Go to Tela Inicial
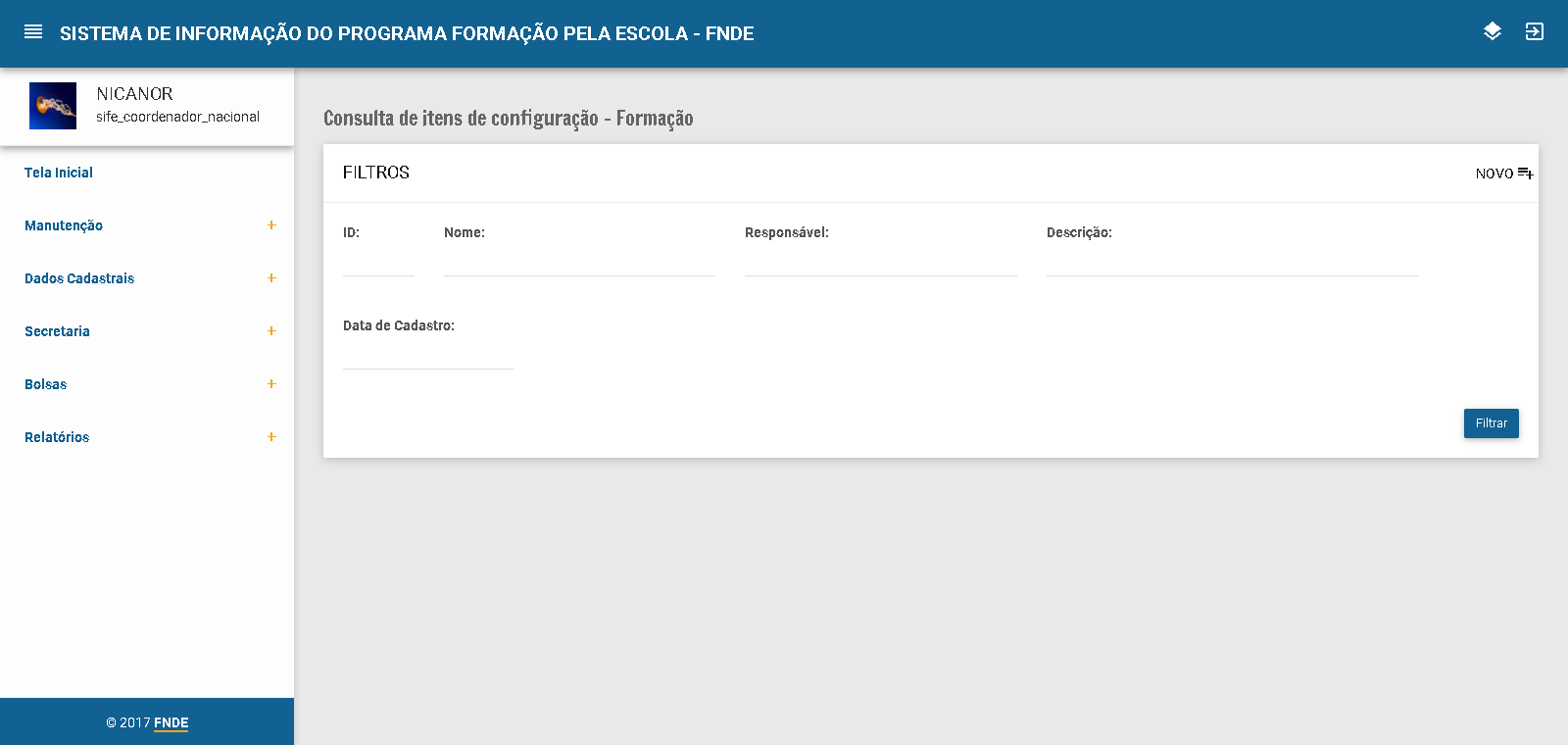This screenshot has width=1568, height=745. coord(59,173)
